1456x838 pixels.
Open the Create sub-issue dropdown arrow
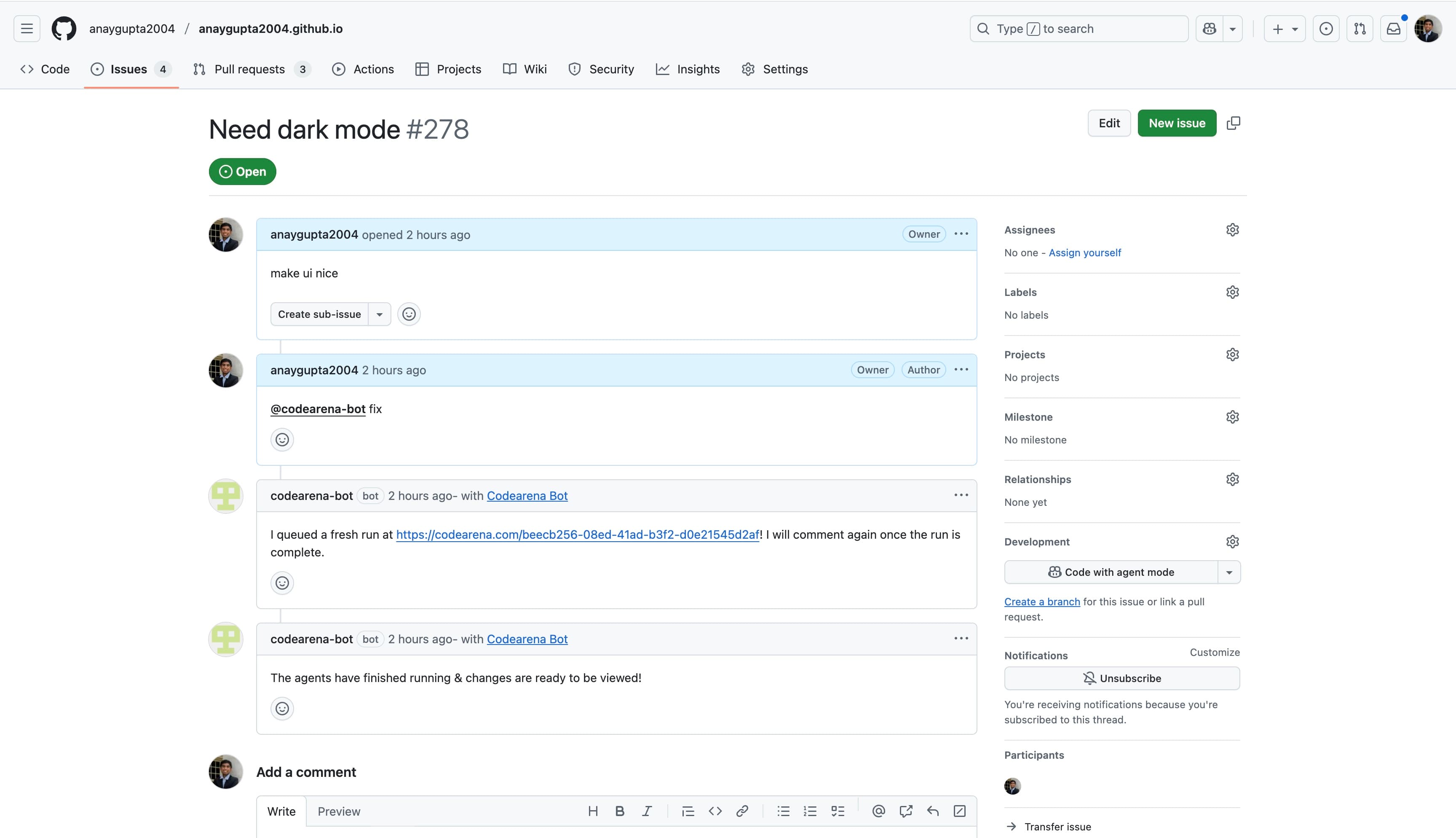point(380,314)
